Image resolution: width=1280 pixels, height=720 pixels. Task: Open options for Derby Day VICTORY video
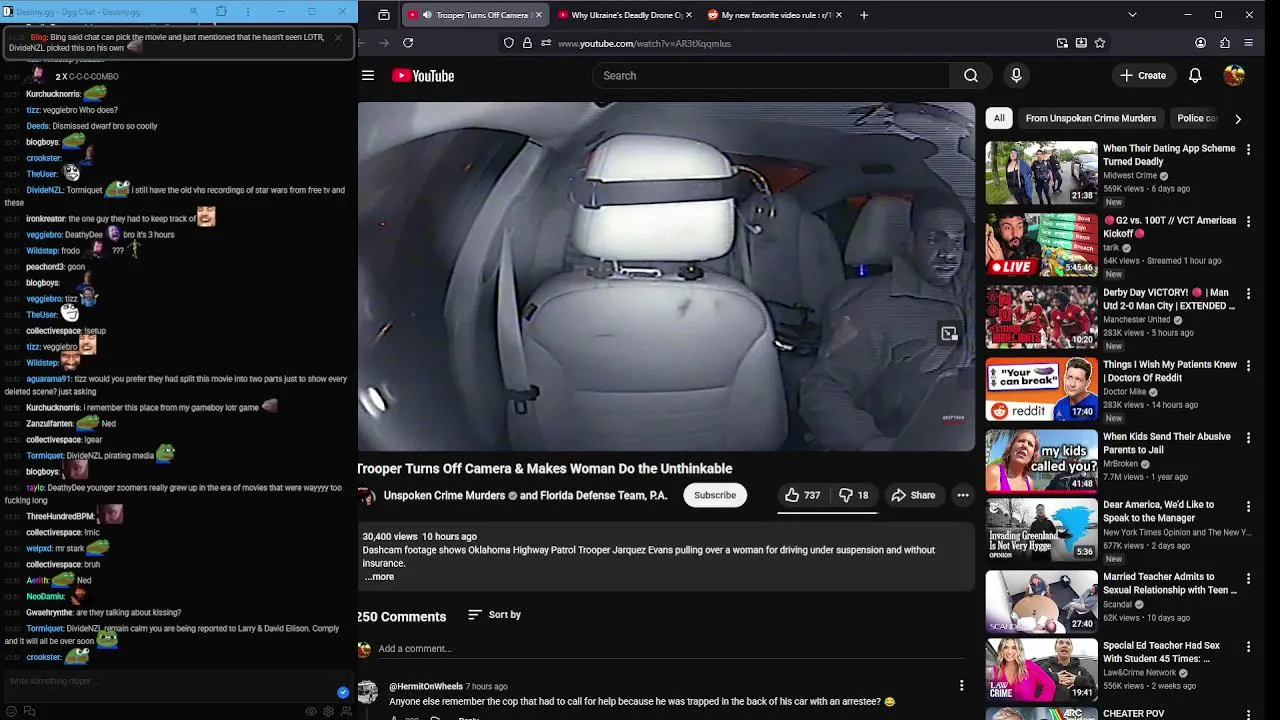(1248, 293)
